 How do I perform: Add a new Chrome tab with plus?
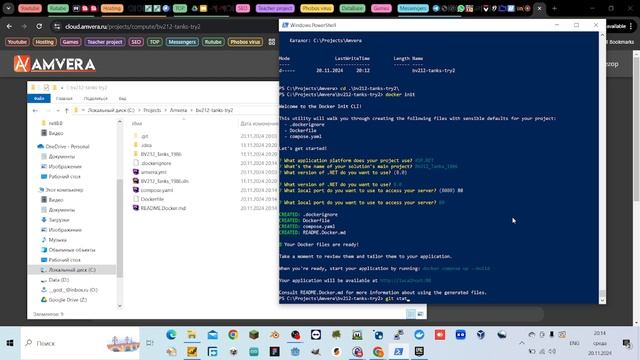[x=554, y=9]
